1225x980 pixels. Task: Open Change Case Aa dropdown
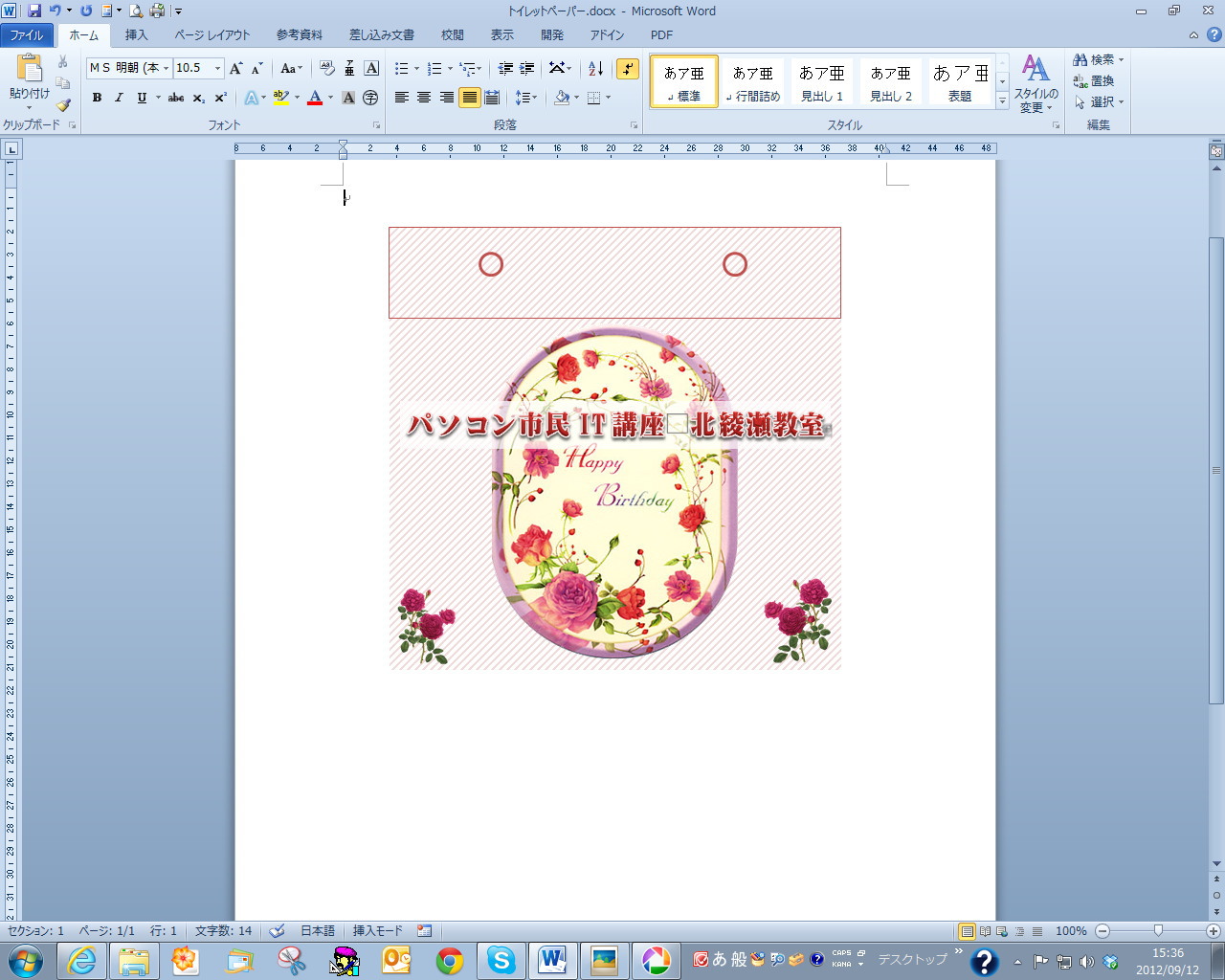(291, 68)
